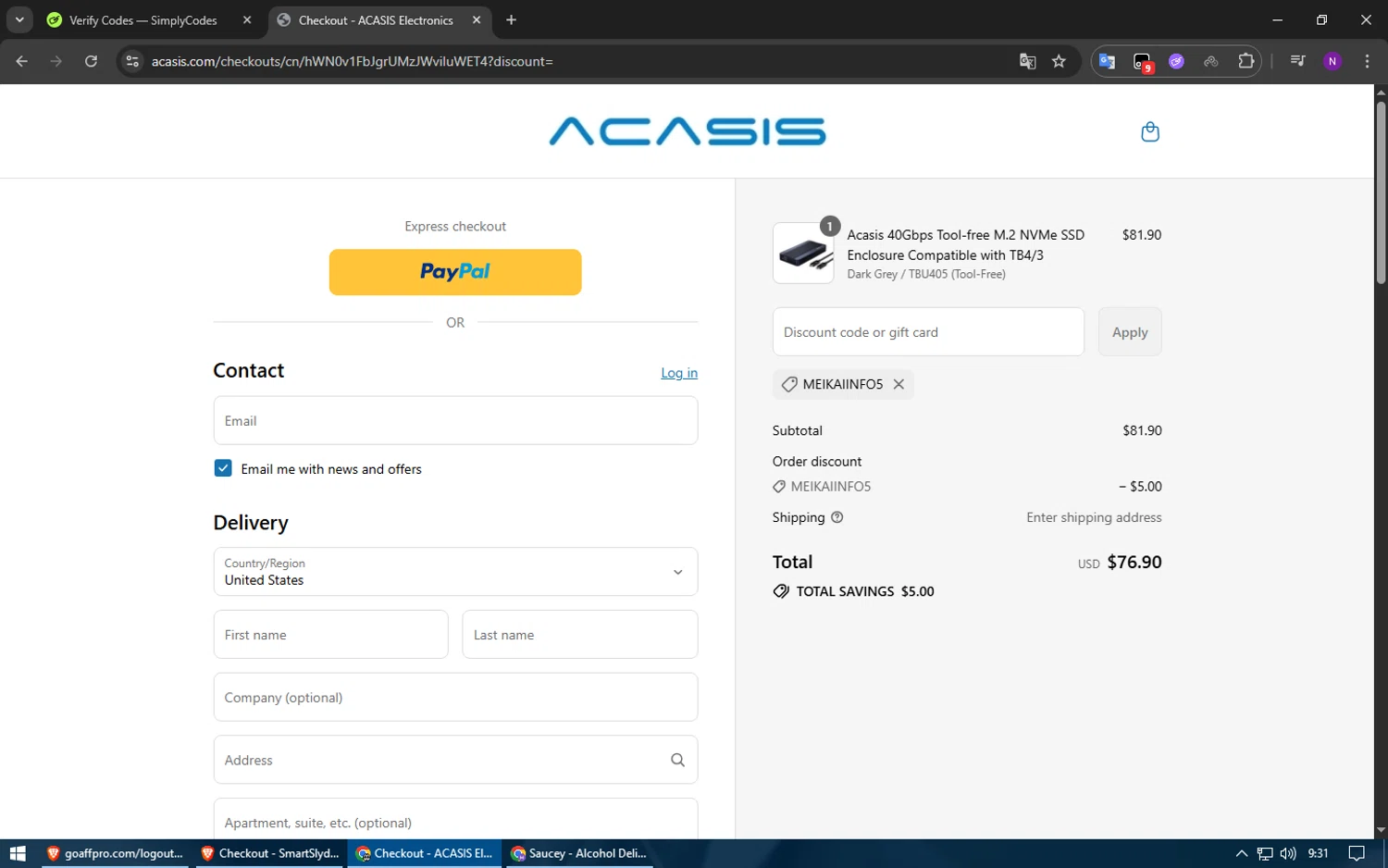
Task: Click the Apartment, suite, etc. field
Action: pyautogui.click(x=455, y=819)
